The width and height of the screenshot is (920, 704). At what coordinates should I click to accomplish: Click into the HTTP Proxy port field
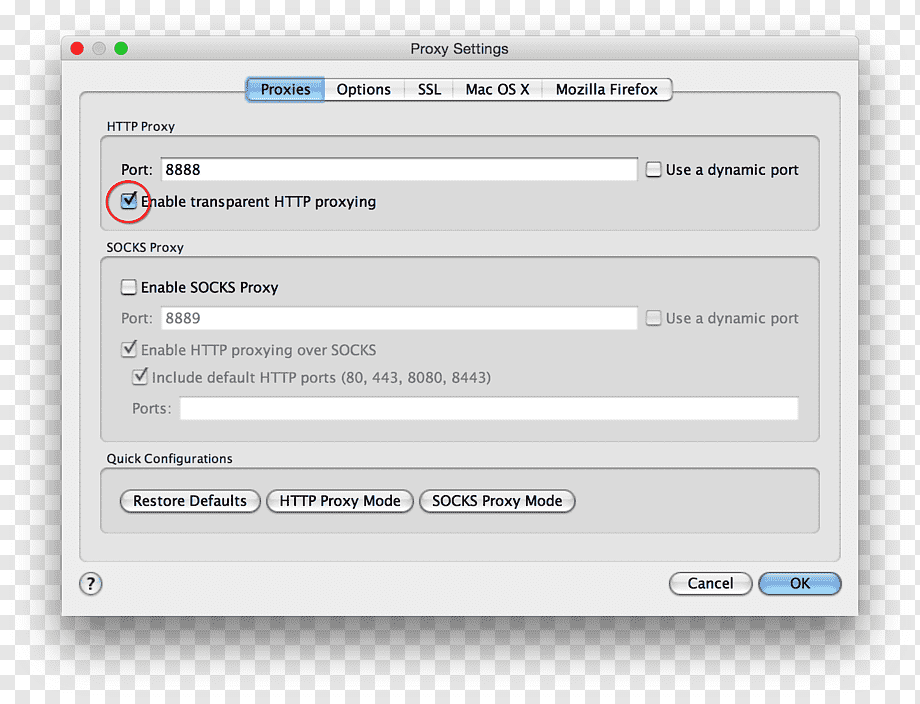click(399, 170)
